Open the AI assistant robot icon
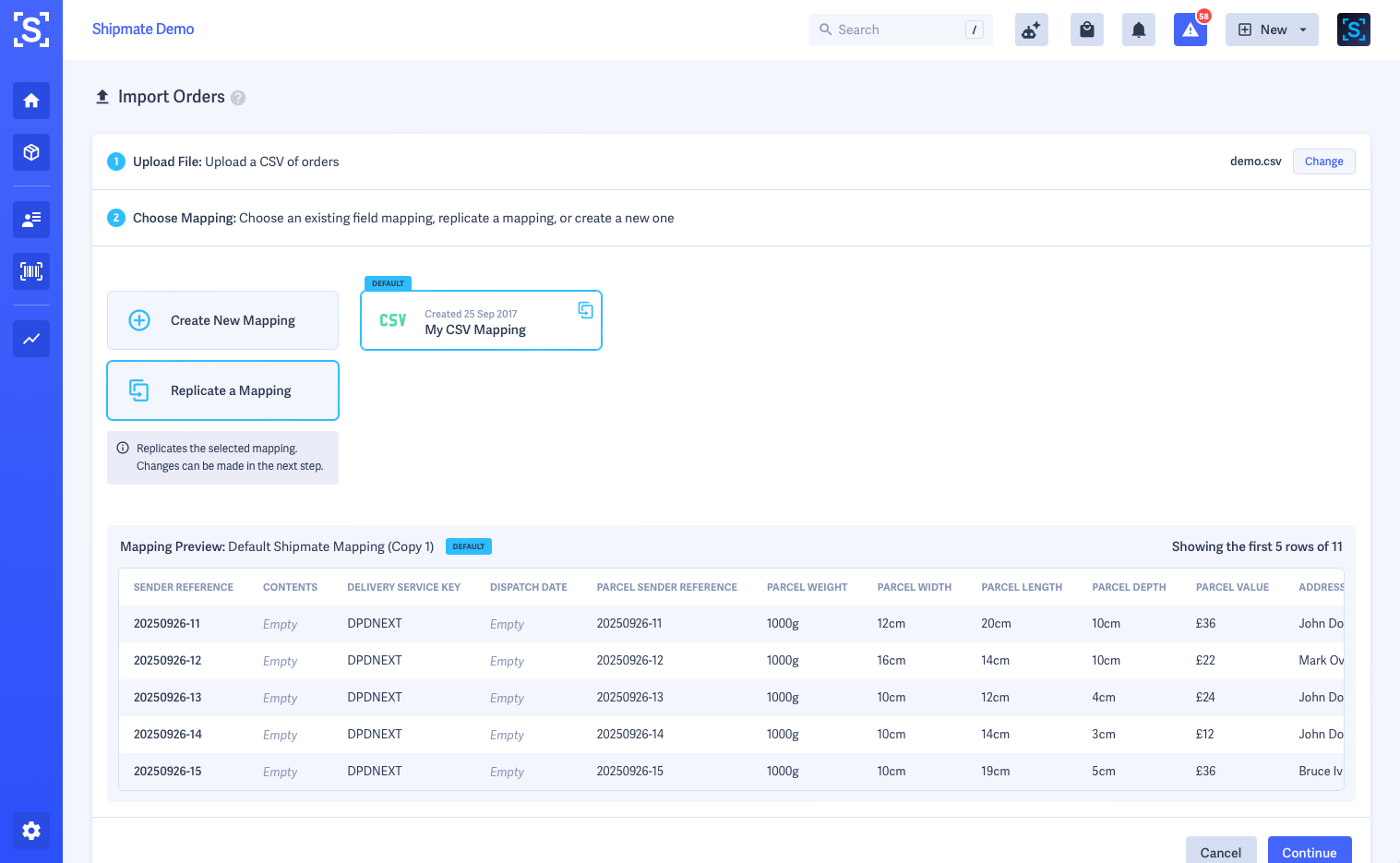The image size is (1400, 863). coord(1031,30)
